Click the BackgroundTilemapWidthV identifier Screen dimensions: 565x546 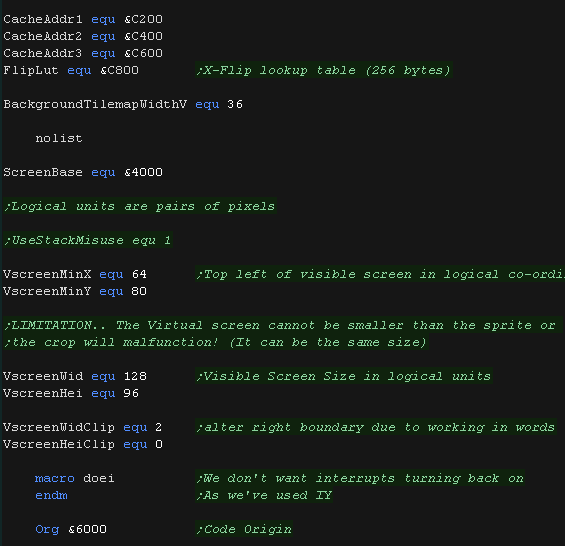95,105
